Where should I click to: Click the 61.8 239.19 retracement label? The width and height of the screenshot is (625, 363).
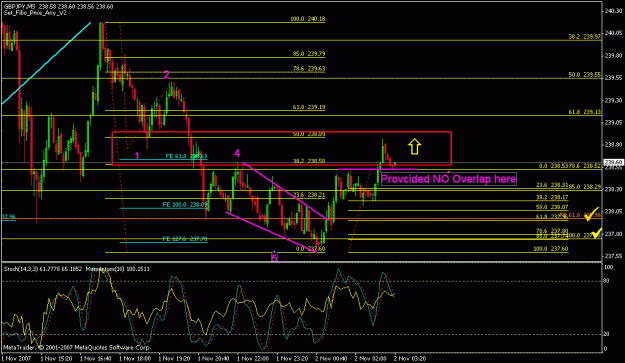[x=309, y=107]
